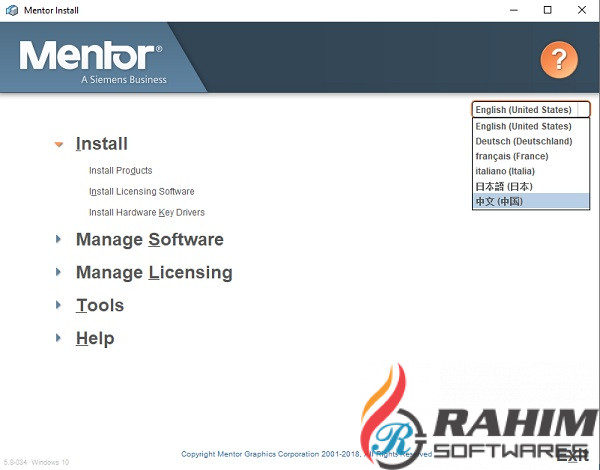Click Install Licensing Software link
This screenshot has width=600, height=470.
coord(142,191)
